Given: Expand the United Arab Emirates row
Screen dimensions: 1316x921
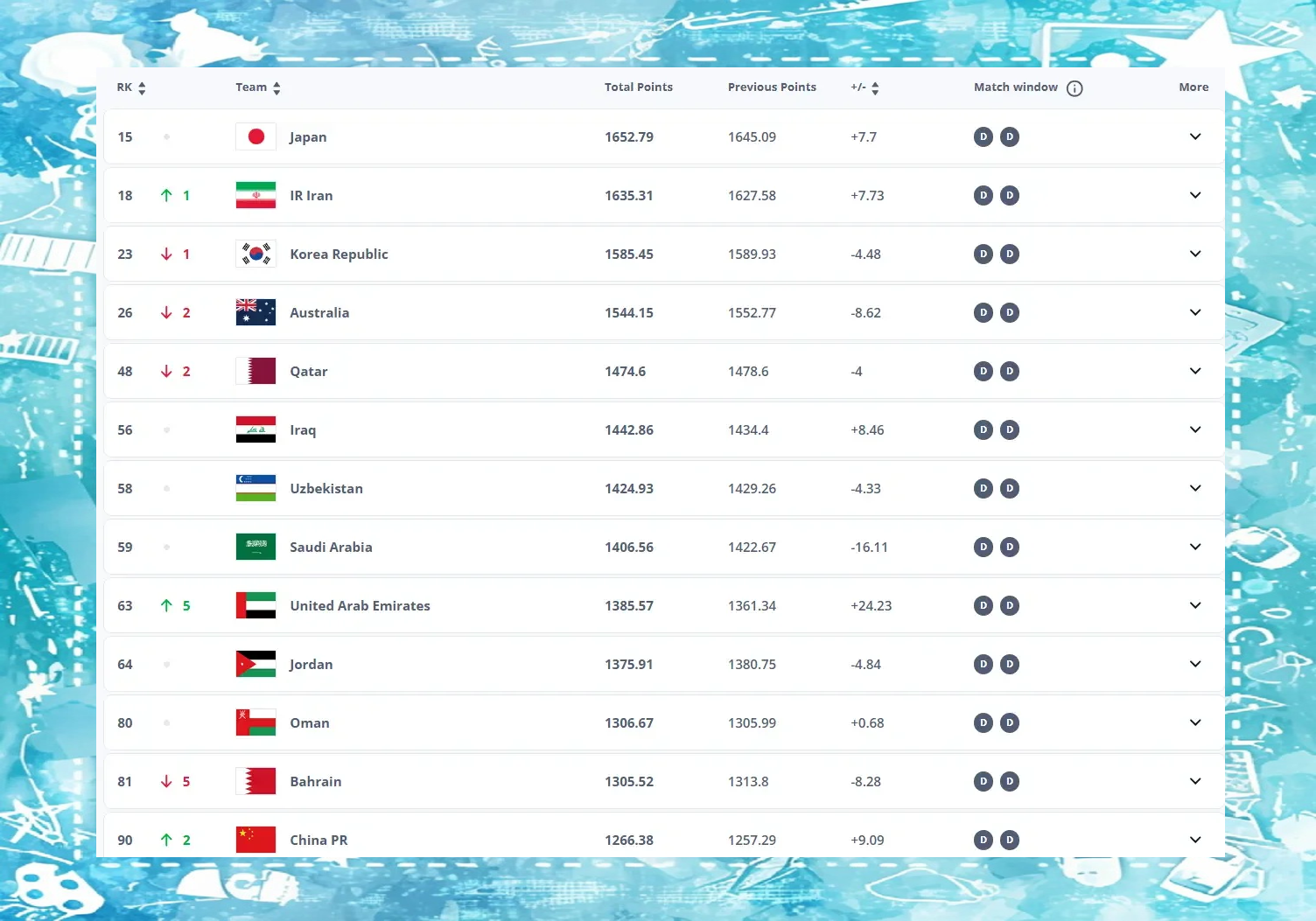Looking at the screenshot, I should coord(1195,606).
